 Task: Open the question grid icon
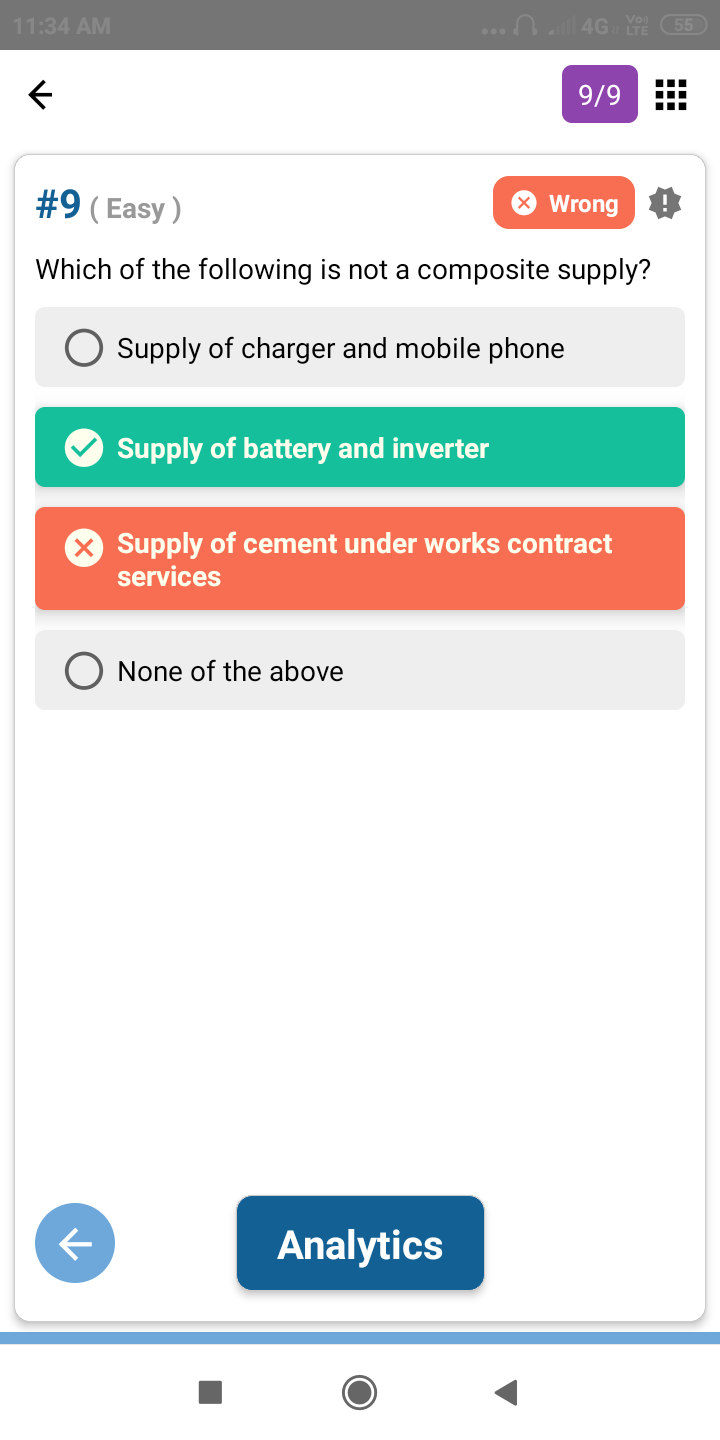(x=670, y=95)
